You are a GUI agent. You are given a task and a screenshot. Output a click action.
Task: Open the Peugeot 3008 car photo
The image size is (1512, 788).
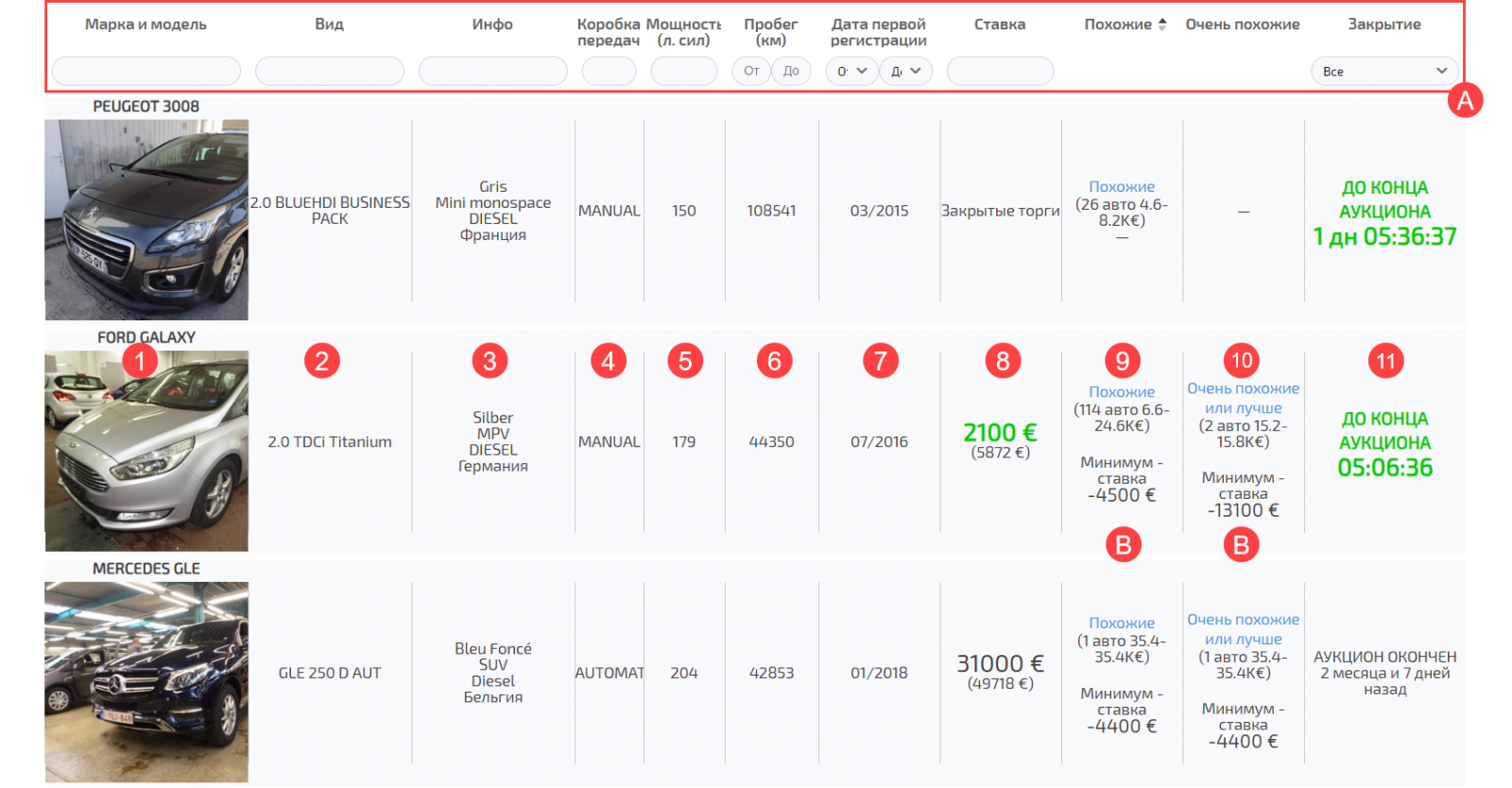coord(146,219)
